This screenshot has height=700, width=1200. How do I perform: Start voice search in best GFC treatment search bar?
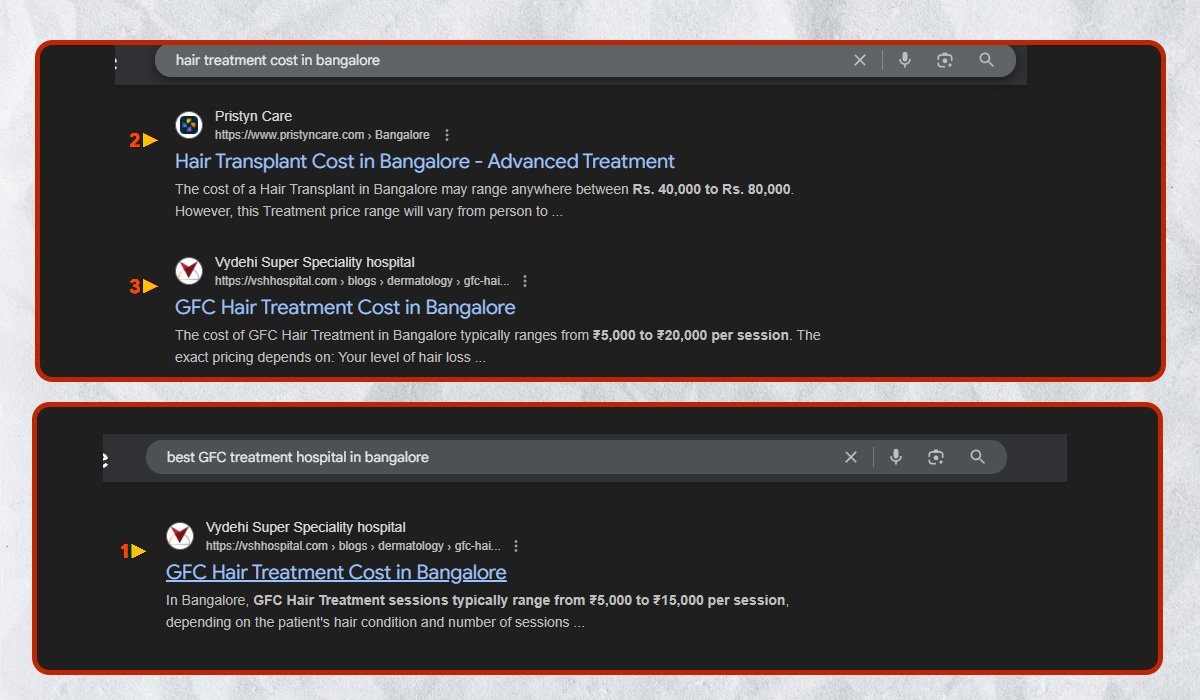click(x=896, y=457)
